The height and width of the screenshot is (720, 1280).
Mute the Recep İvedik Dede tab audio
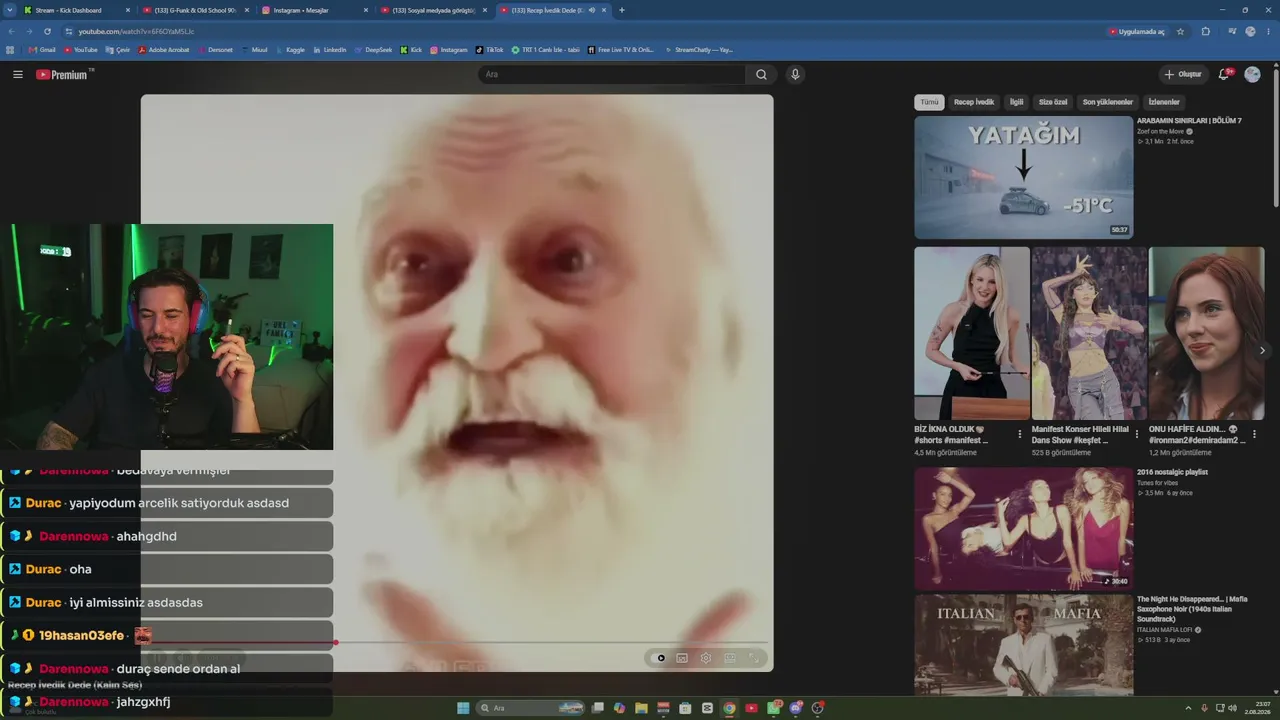[x=592, y=10]
